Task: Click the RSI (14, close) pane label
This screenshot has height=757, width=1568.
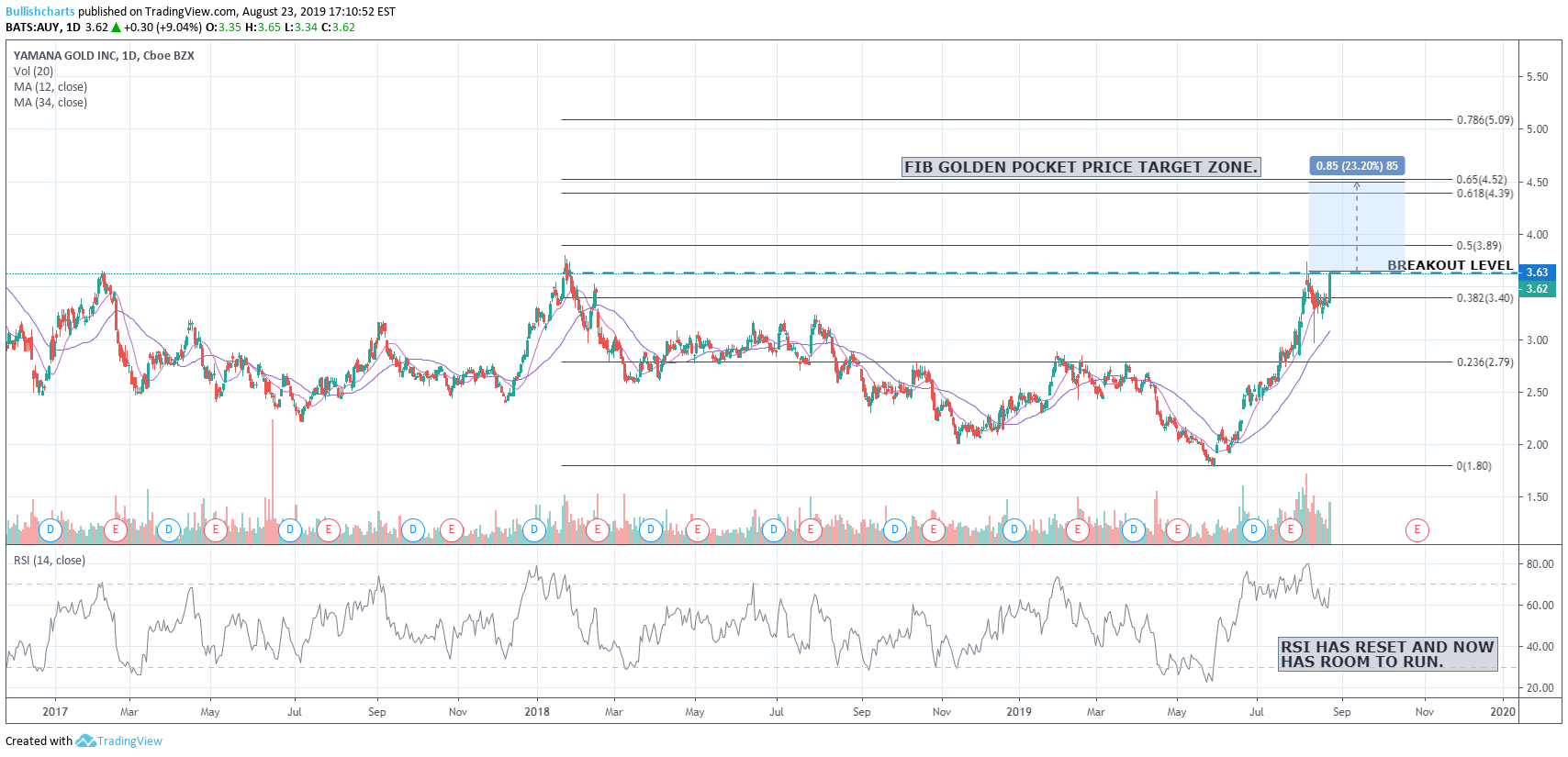Action: [x=50, y=561]
